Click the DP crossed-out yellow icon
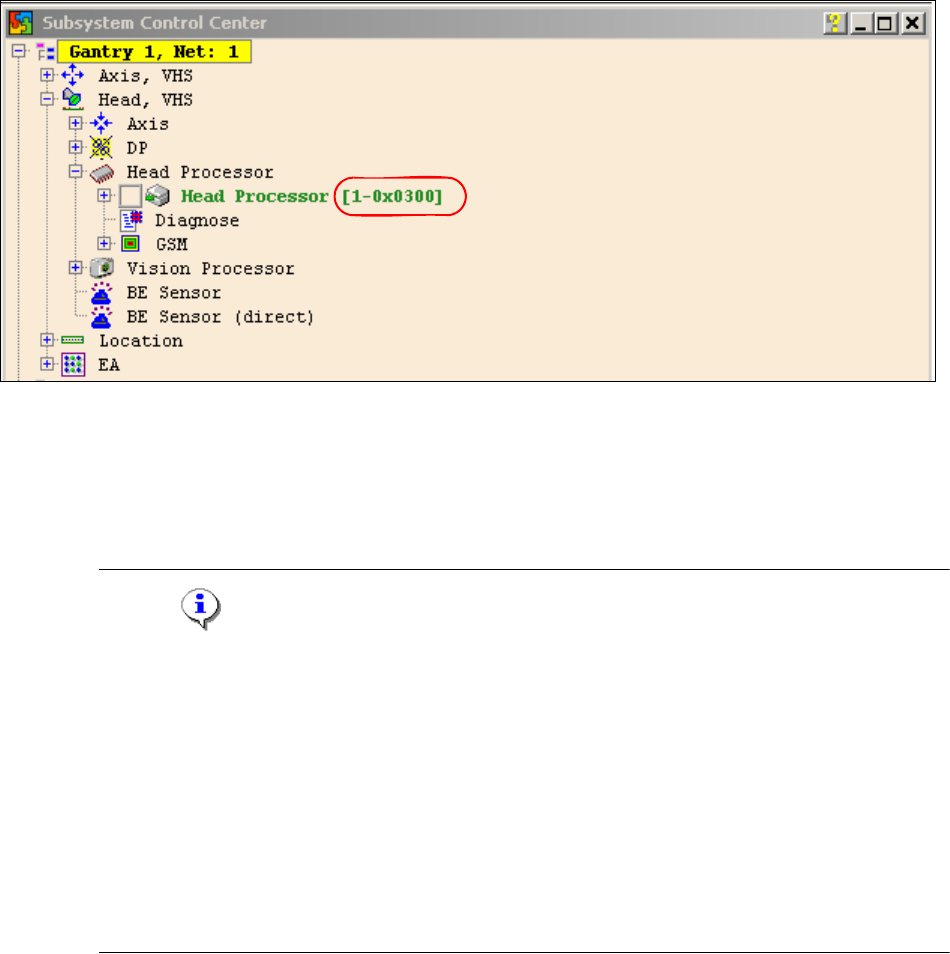950x954 pixels. [x=101, y=148]
